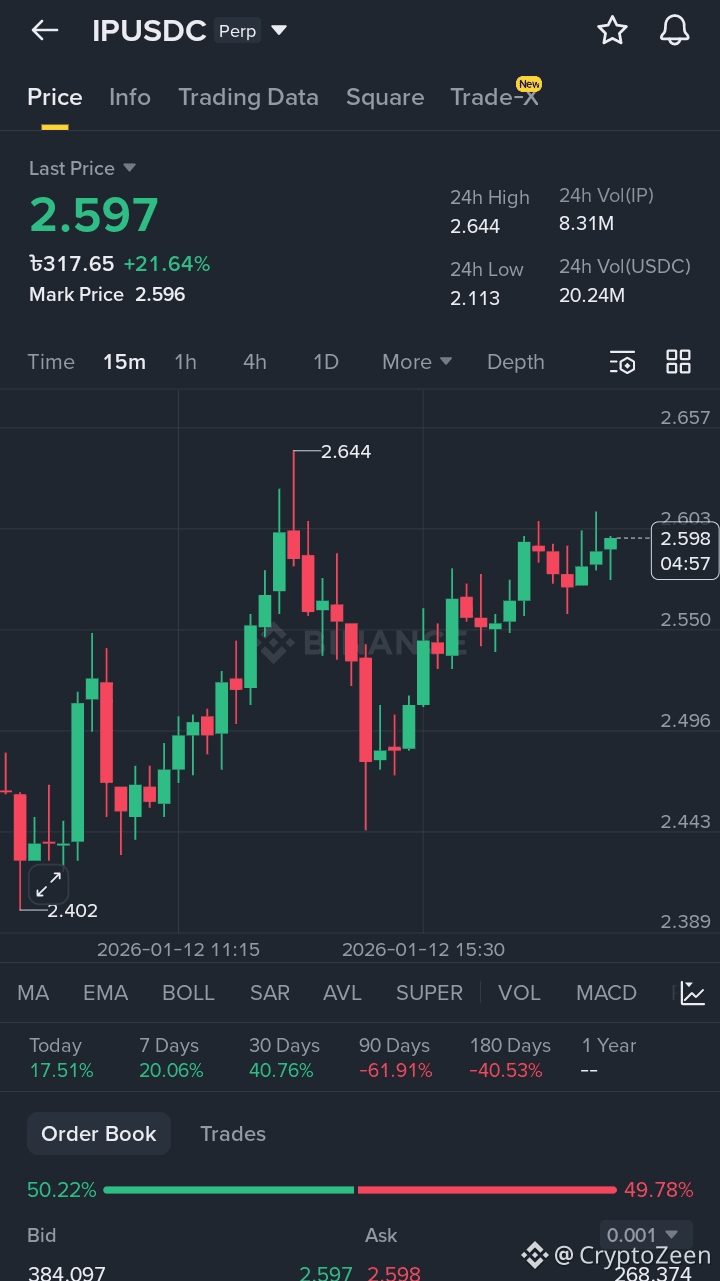Viewport: 720px width, 1281px height.
Task: Toggle the AVL indicator
Action: [x=343, y=993]
